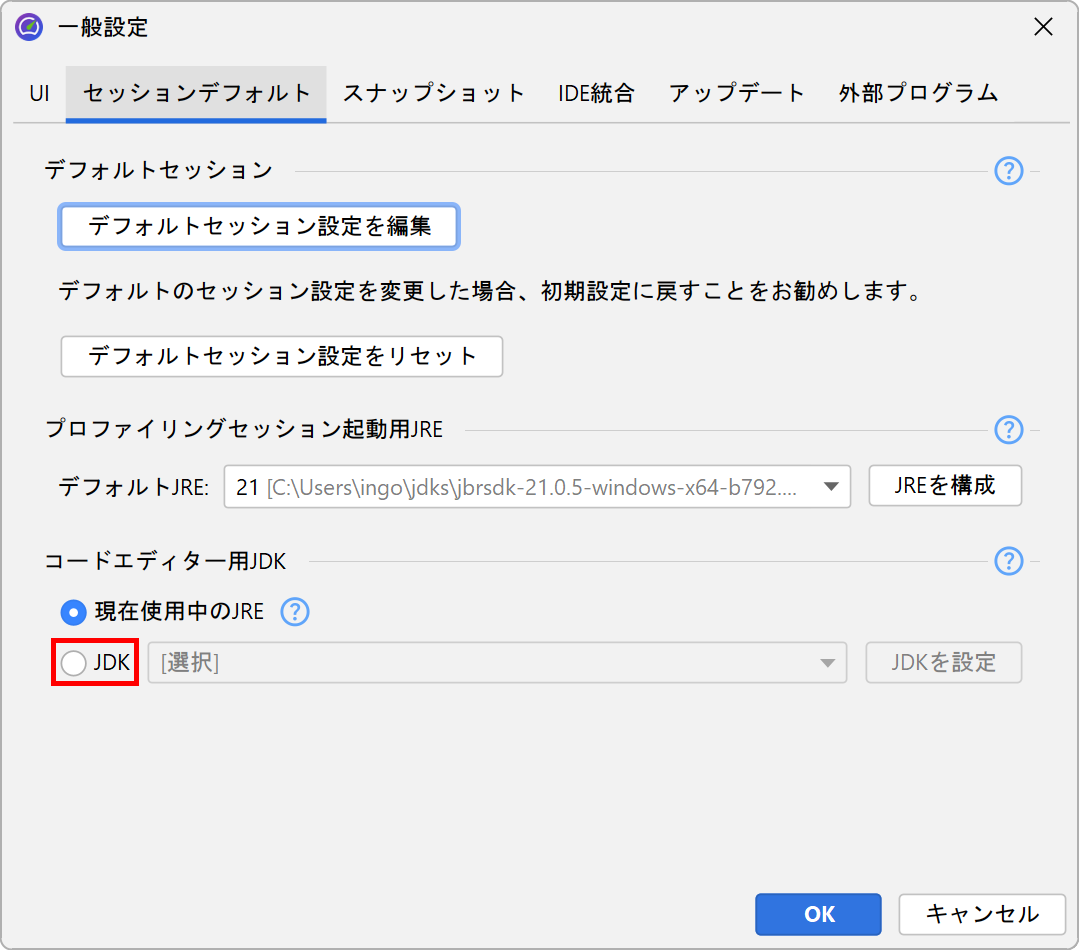Open the デフォルトJRE dropdown list
Viewport: 1079px width, 950px height.
pyautogui.click(x=830, y=487)
